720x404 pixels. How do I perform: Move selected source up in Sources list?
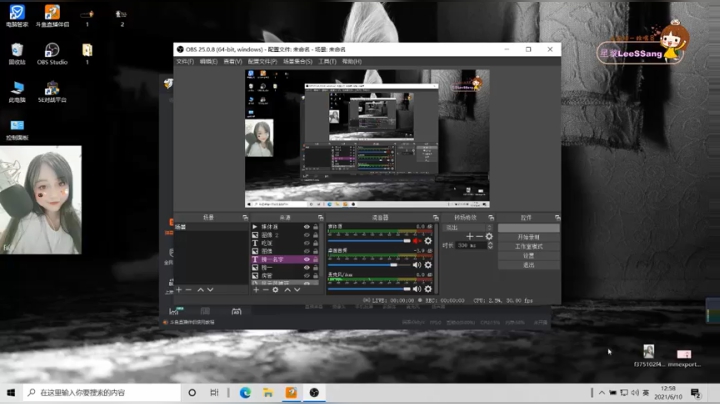[287, 290]
